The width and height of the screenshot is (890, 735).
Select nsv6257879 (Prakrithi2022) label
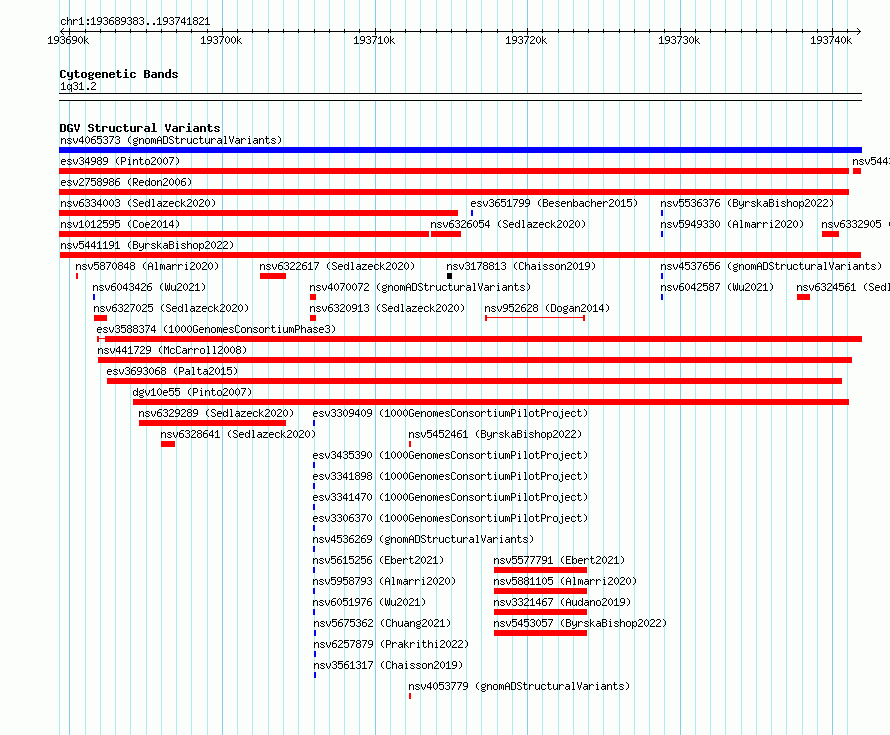pyautogui.click(x=391, y=644)
